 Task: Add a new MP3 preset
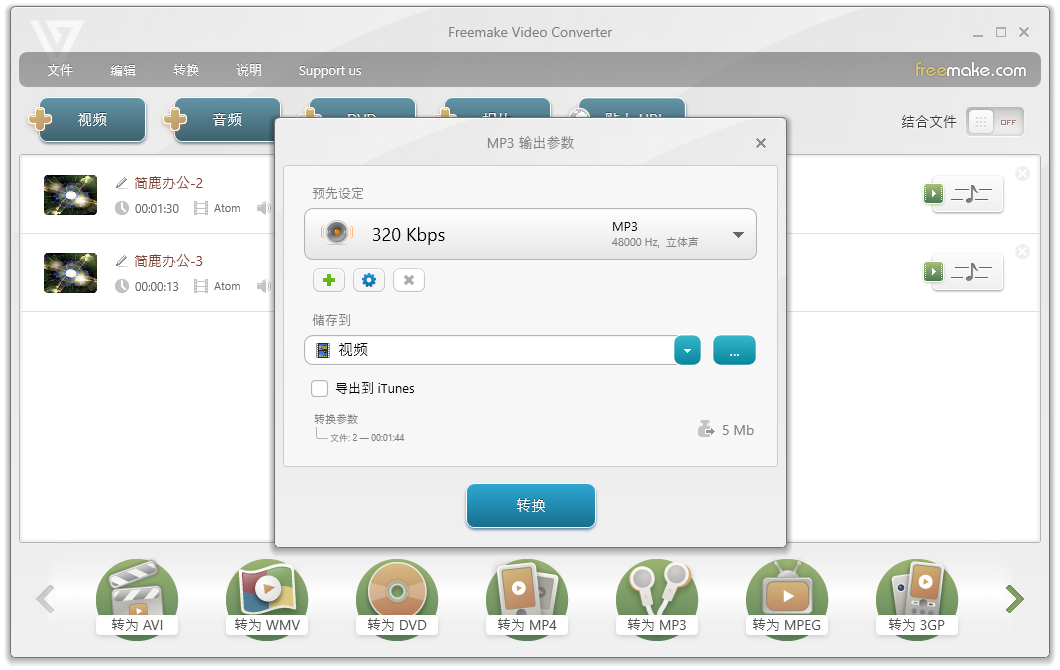pyautogui.click(x=329, y=280)
